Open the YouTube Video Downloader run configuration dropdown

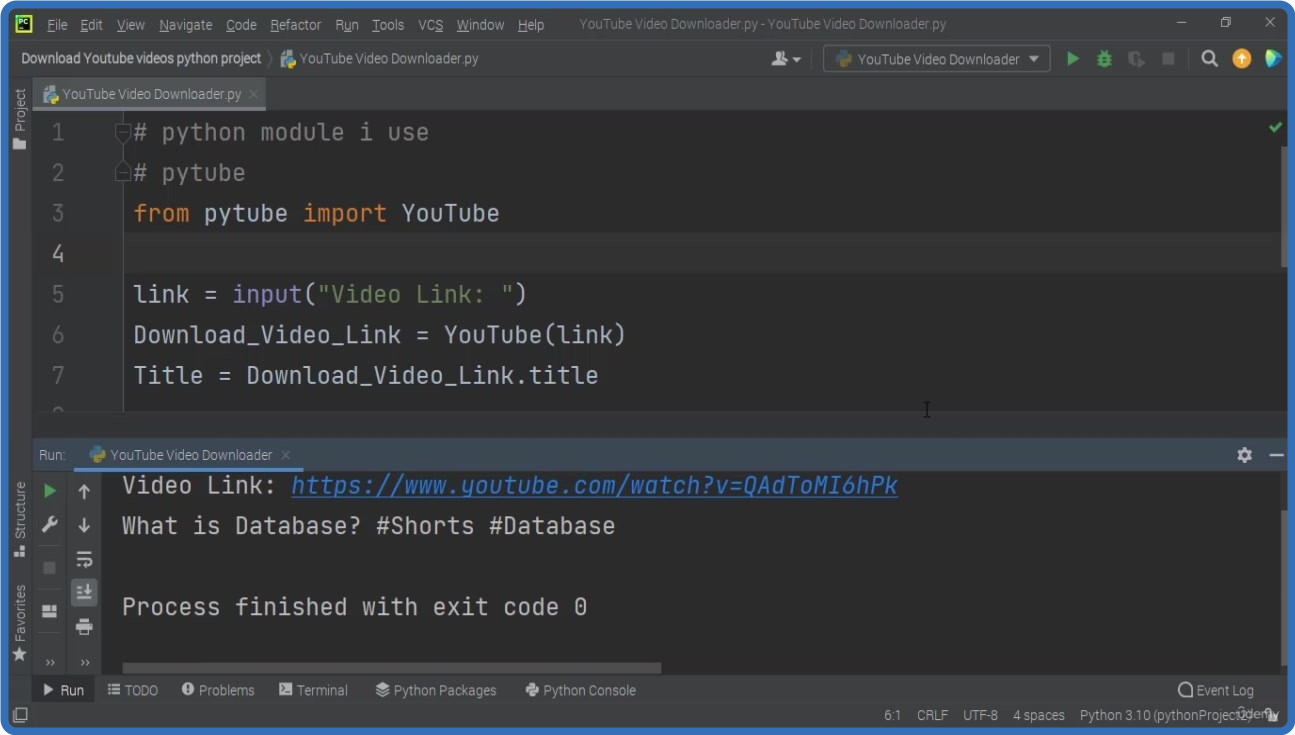[x=937, y=59]
